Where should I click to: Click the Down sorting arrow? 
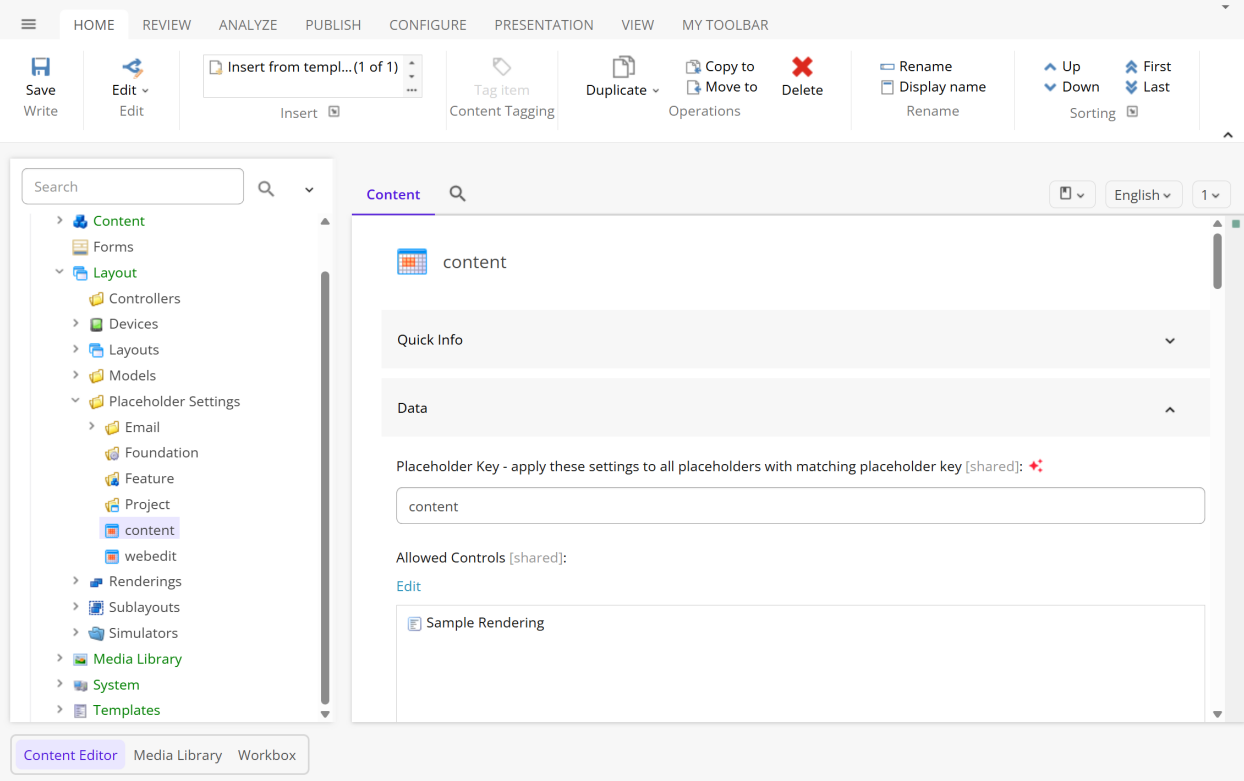[x=1050, y=87]
